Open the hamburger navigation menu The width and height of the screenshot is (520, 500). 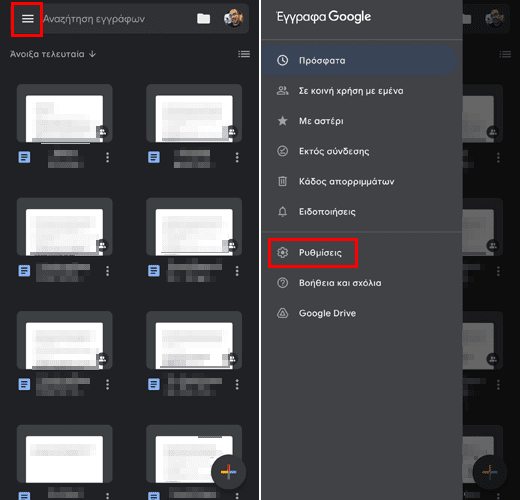[x=28, y=19]
